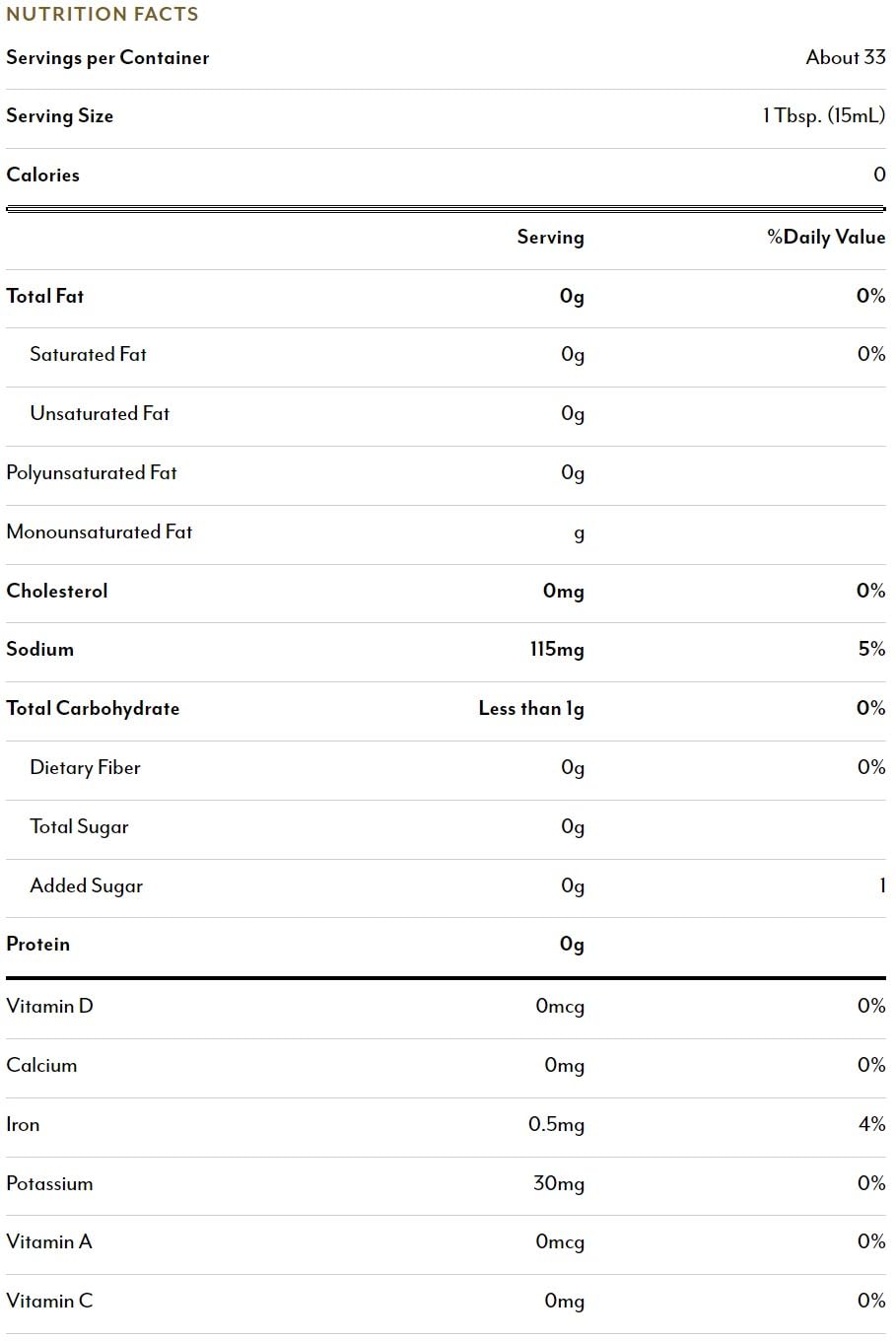Select the '1 Tbsp. (15mL)' value
The image size is (896, 1342).
point(823,116)
